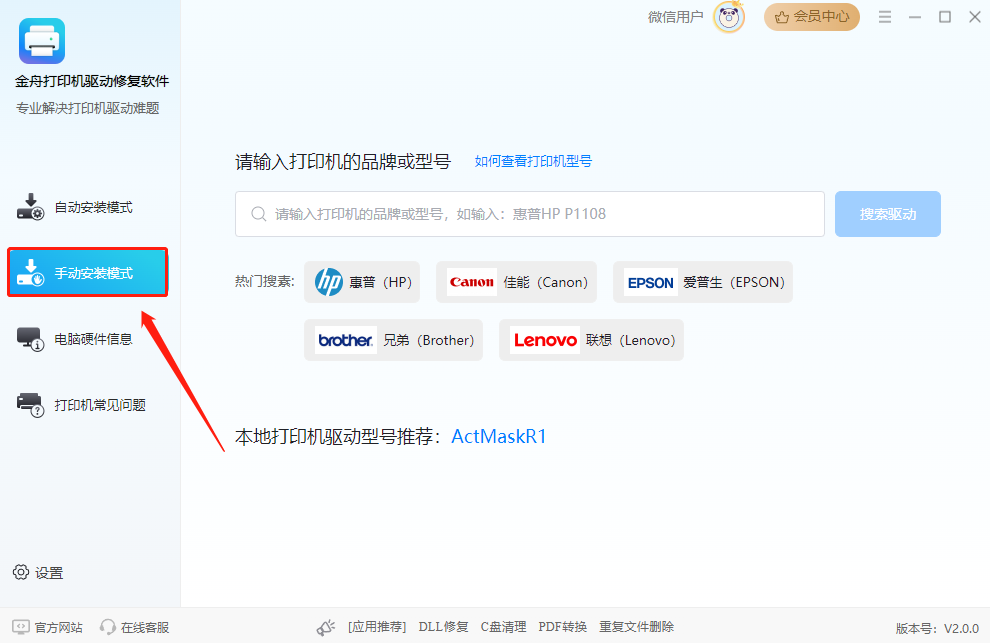Click [应用推荐] label in footer
The image size is (990, 643).
click(x=377, y=627)
